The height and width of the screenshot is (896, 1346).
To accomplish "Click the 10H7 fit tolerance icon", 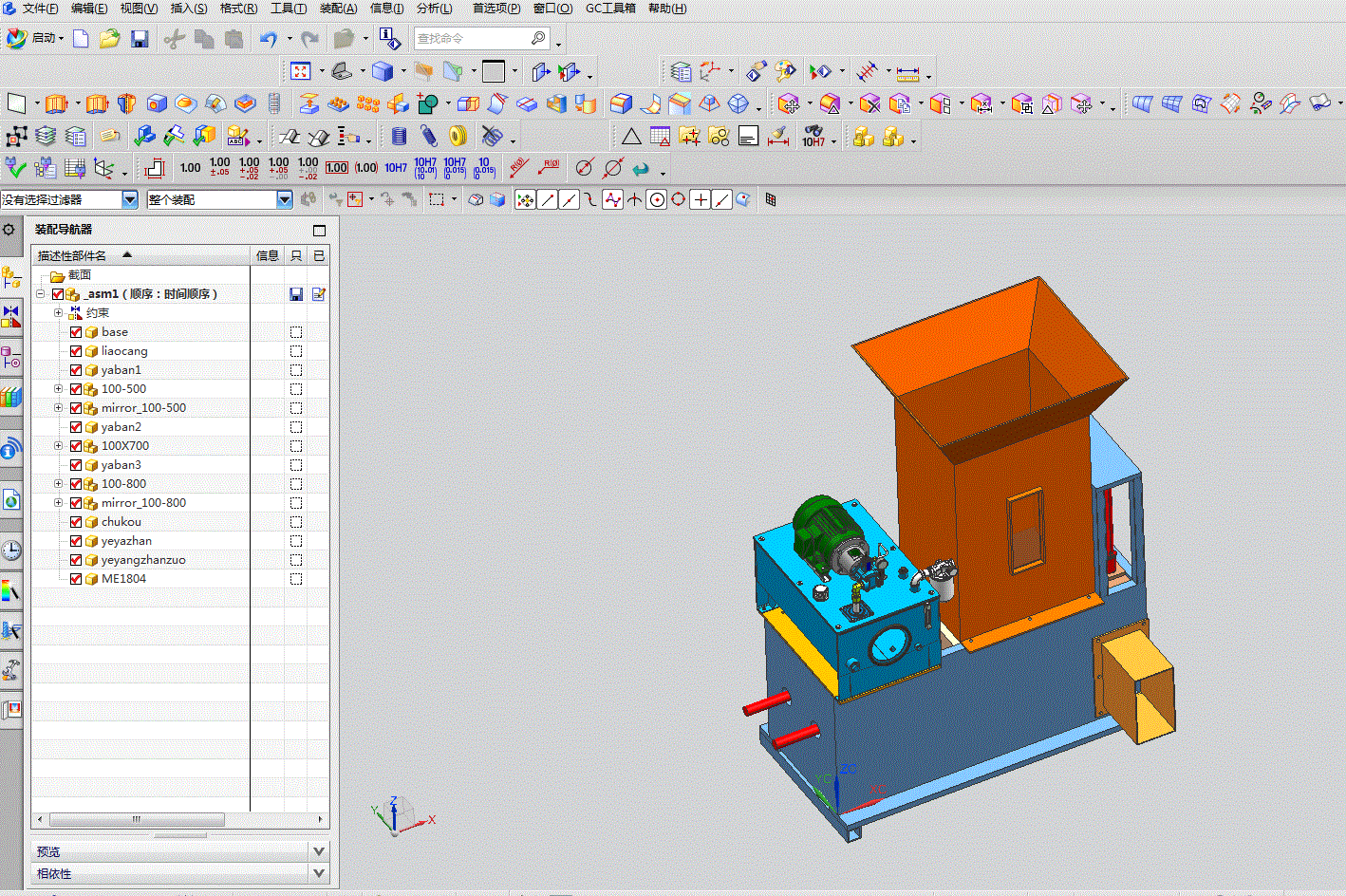I will pyautogui.click(x=396, y=168).
